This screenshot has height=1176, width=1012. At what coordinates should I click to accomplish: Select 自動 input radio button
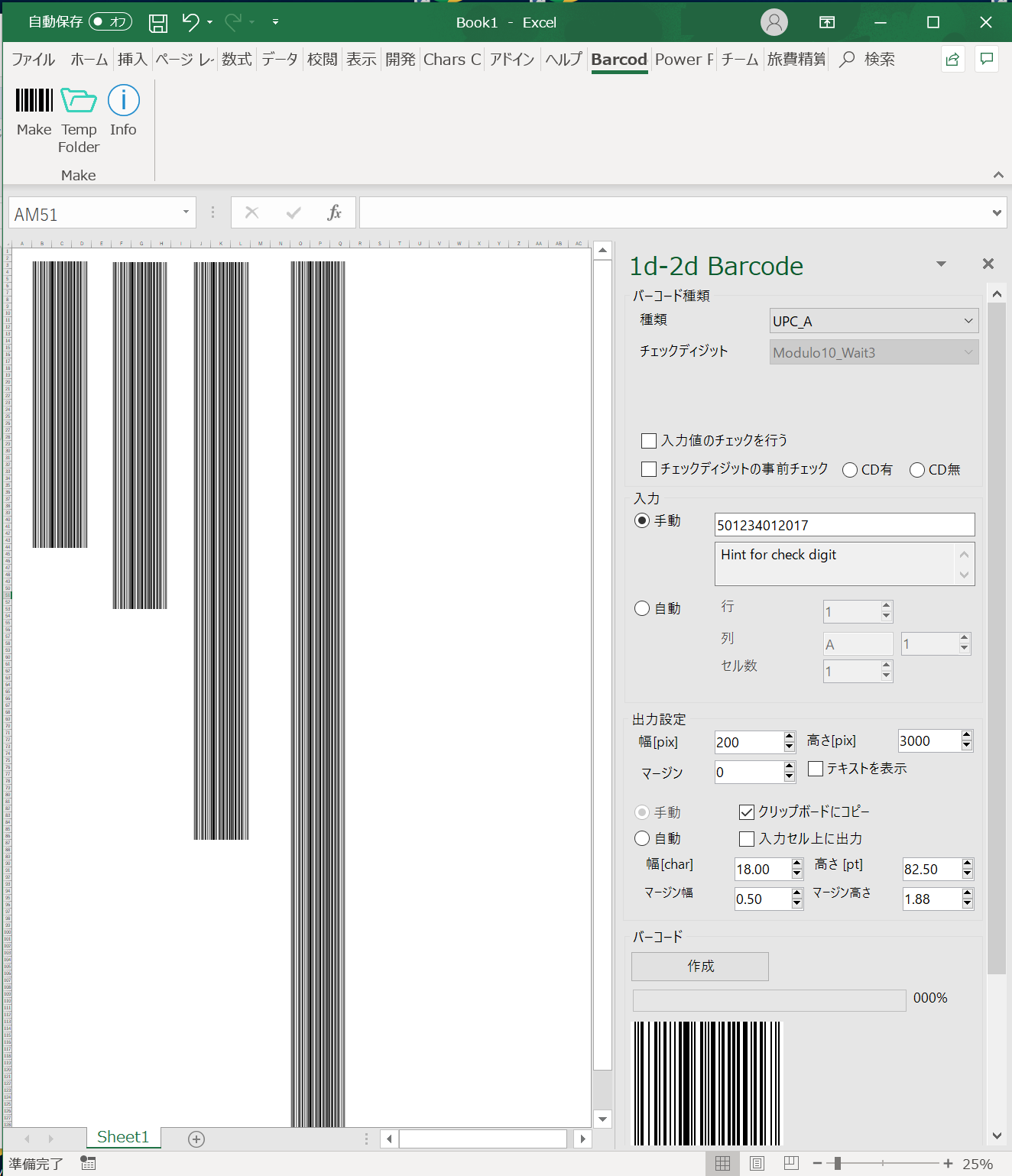coord(642,608)
